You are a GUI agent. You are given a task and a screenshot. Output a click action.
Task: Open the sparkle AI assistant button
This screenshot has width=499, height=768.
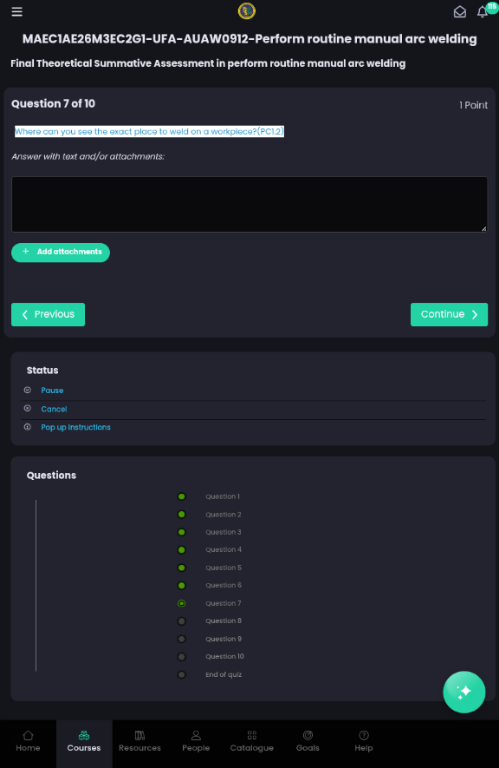[464, 692]
